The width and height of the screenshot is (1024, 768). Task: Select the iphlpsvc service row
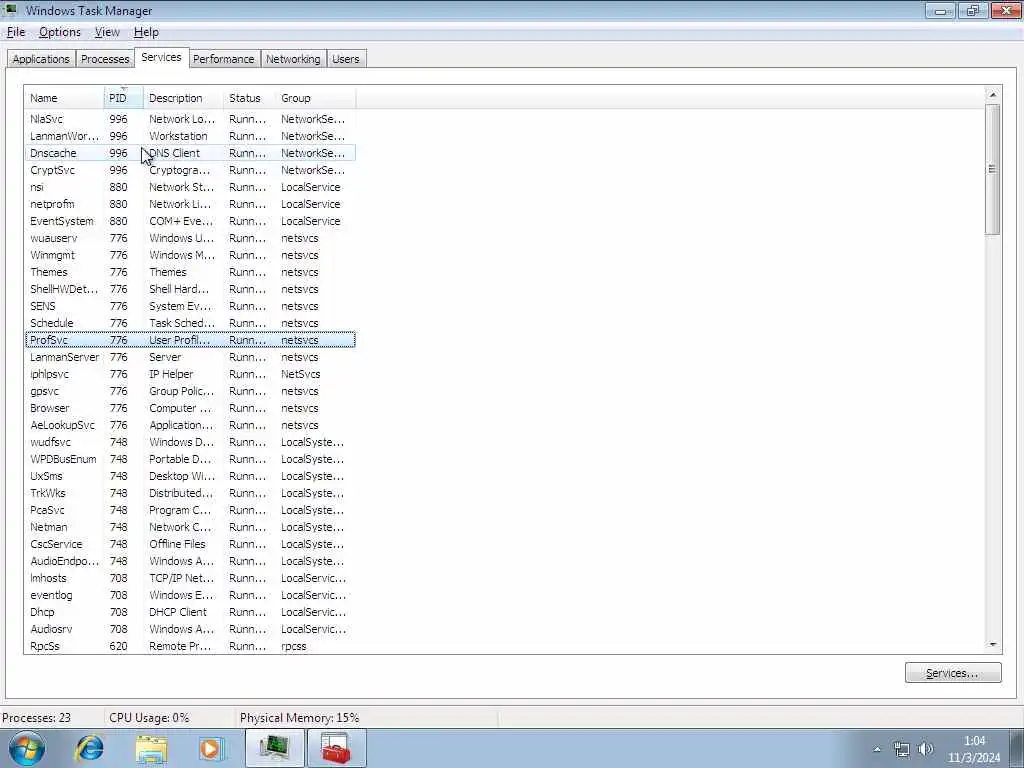coord(190,374)
